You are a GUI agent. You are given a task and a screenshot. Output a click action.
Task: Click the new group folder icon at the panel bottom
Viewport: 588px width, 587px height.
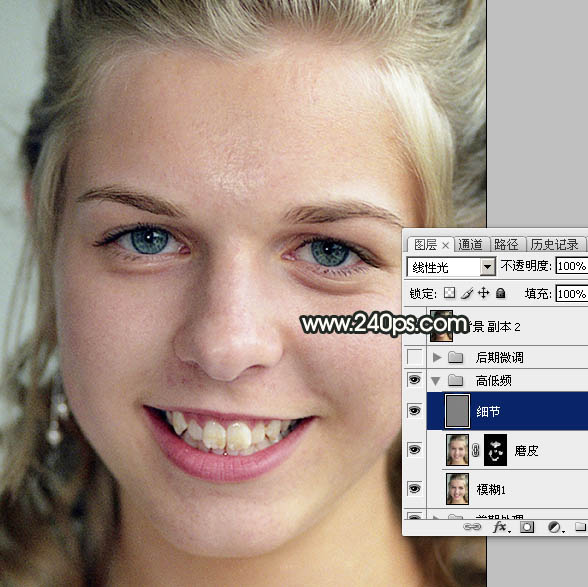pos(581,527)
